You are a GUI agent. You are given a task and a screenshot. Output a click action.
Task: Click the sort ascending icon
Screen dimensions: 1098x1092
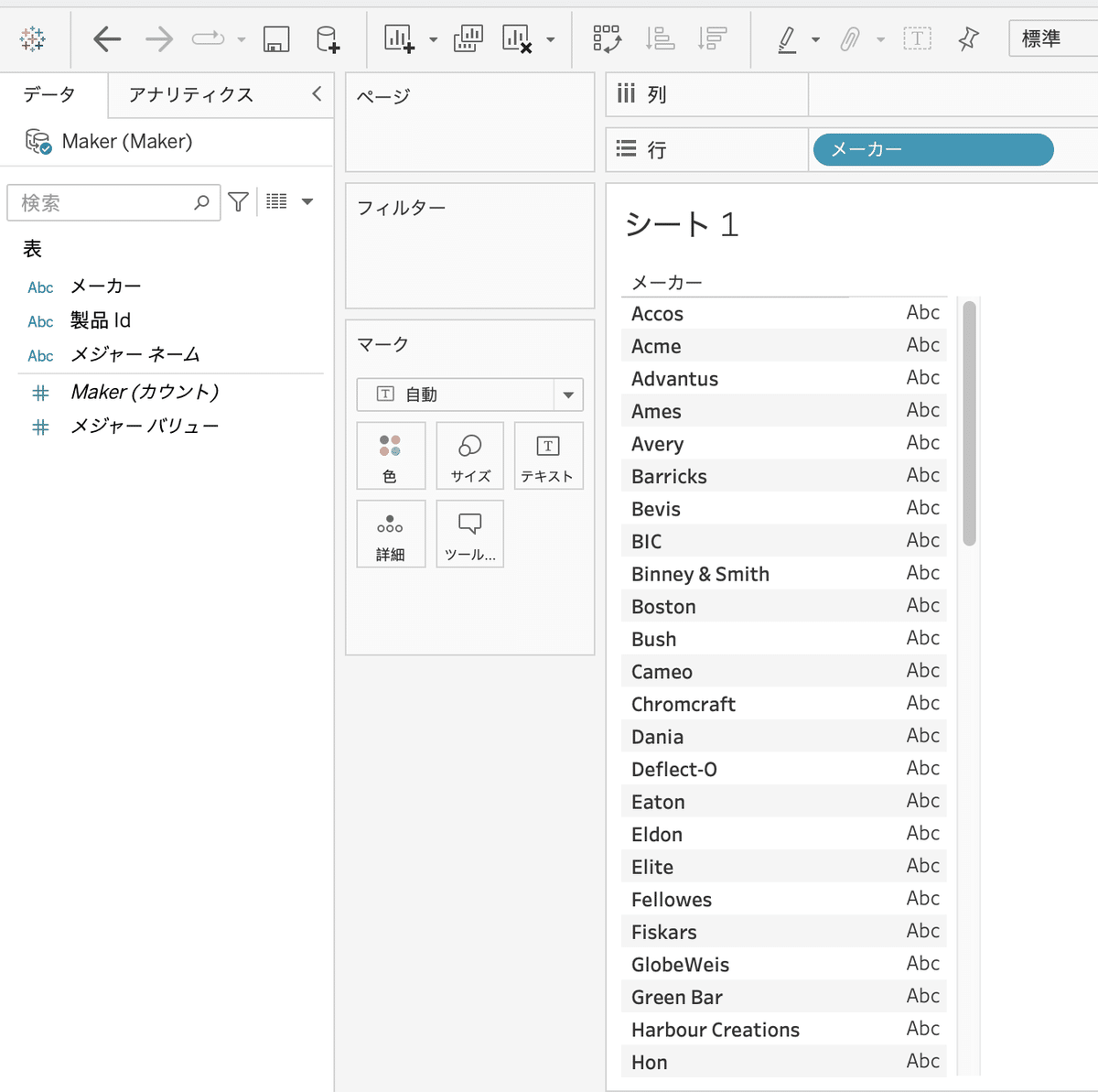(x=660, y=38)
